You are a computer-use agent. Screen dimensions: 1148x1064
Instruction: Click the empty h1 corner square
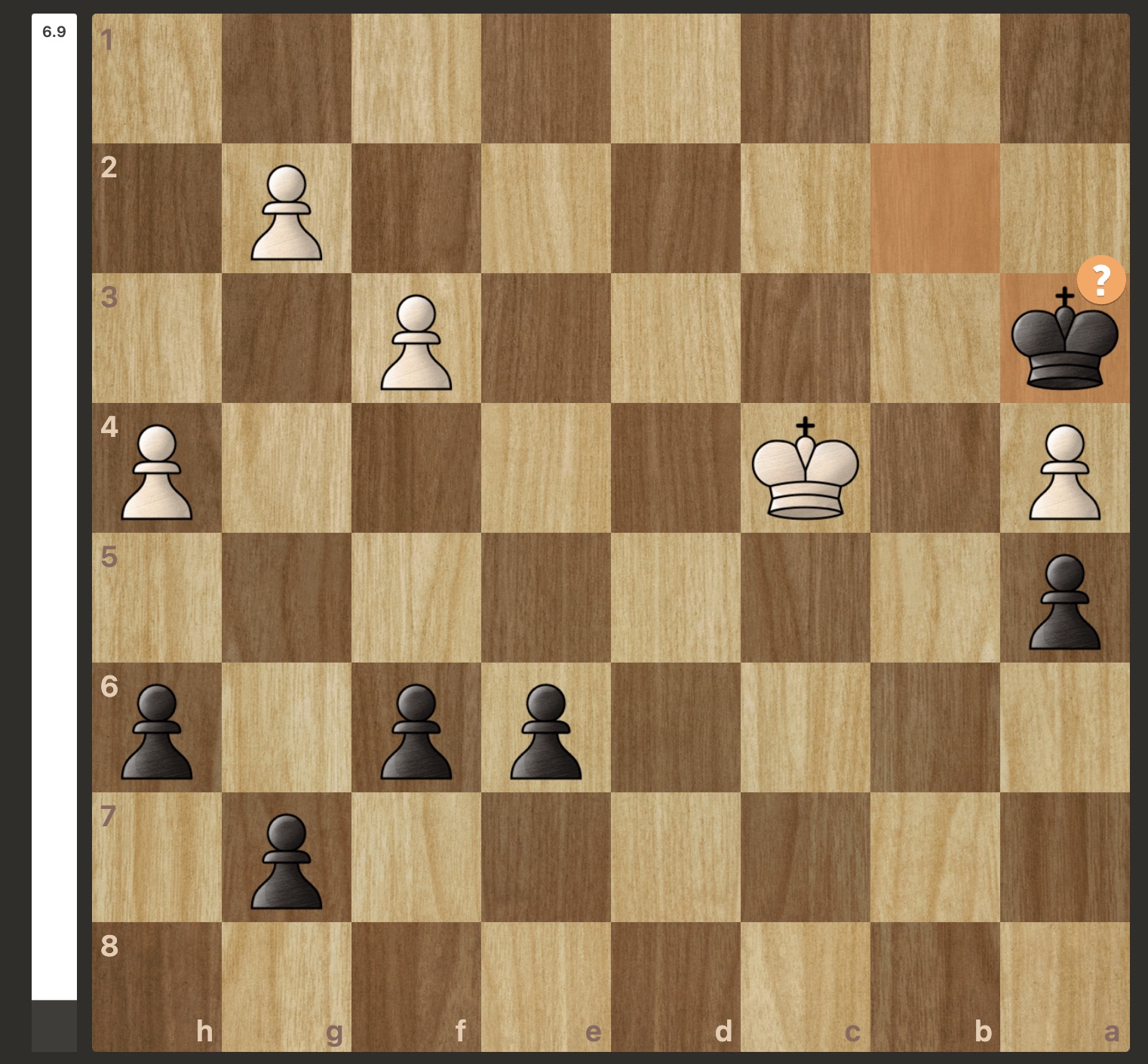tap(157, 78)
